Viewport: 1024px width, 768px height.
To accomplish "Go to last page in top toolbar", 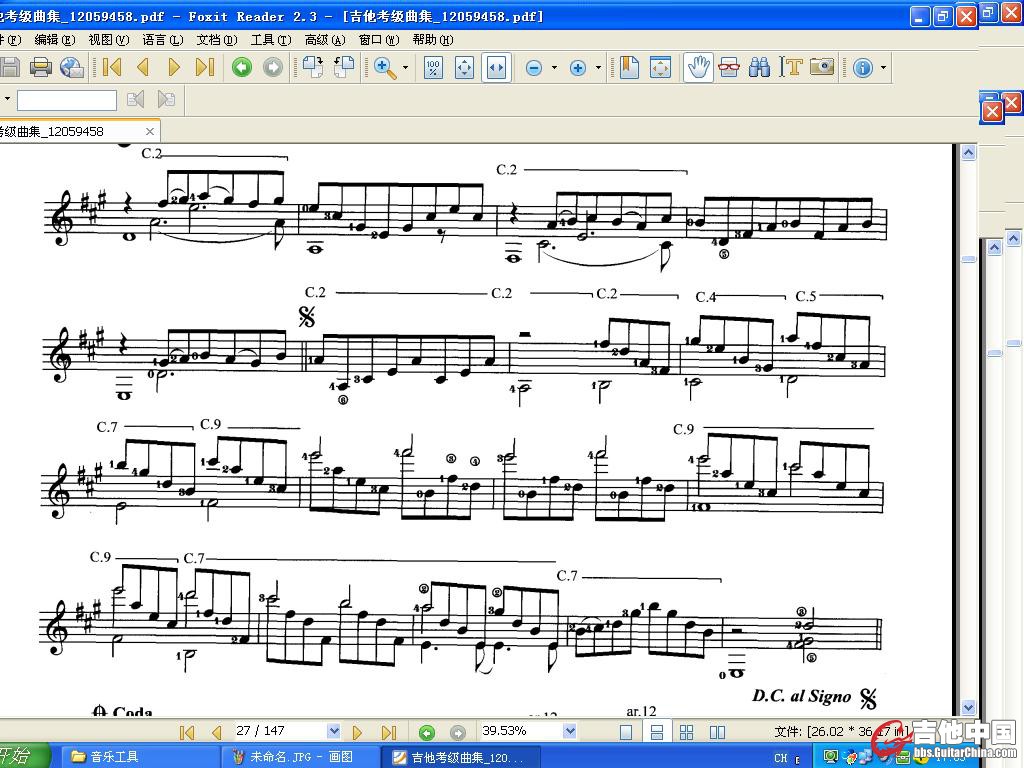I will click(205, 67).
